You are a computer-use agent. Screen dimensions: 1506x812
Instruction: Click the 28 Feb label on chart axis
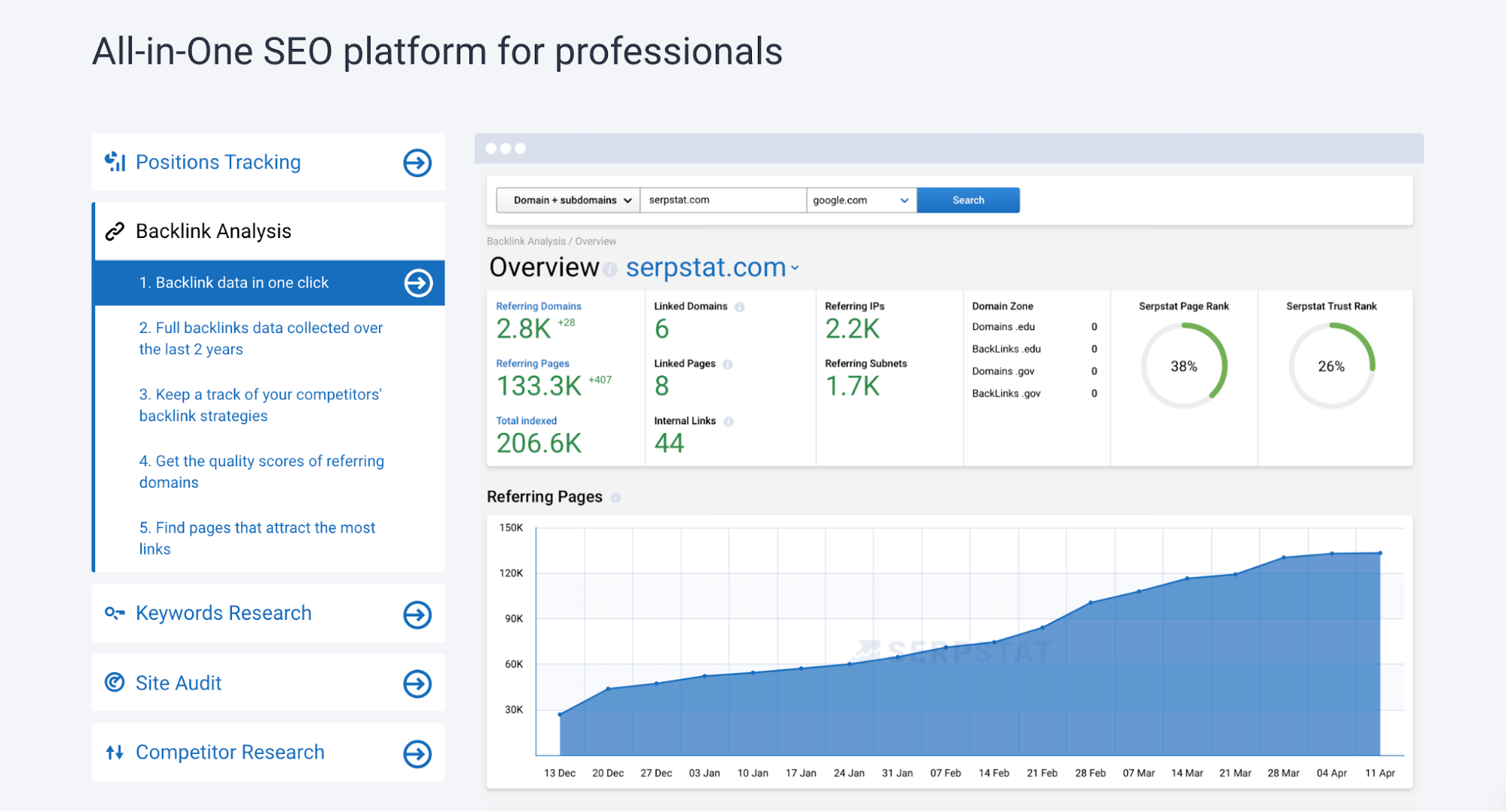pos(1090,773)
